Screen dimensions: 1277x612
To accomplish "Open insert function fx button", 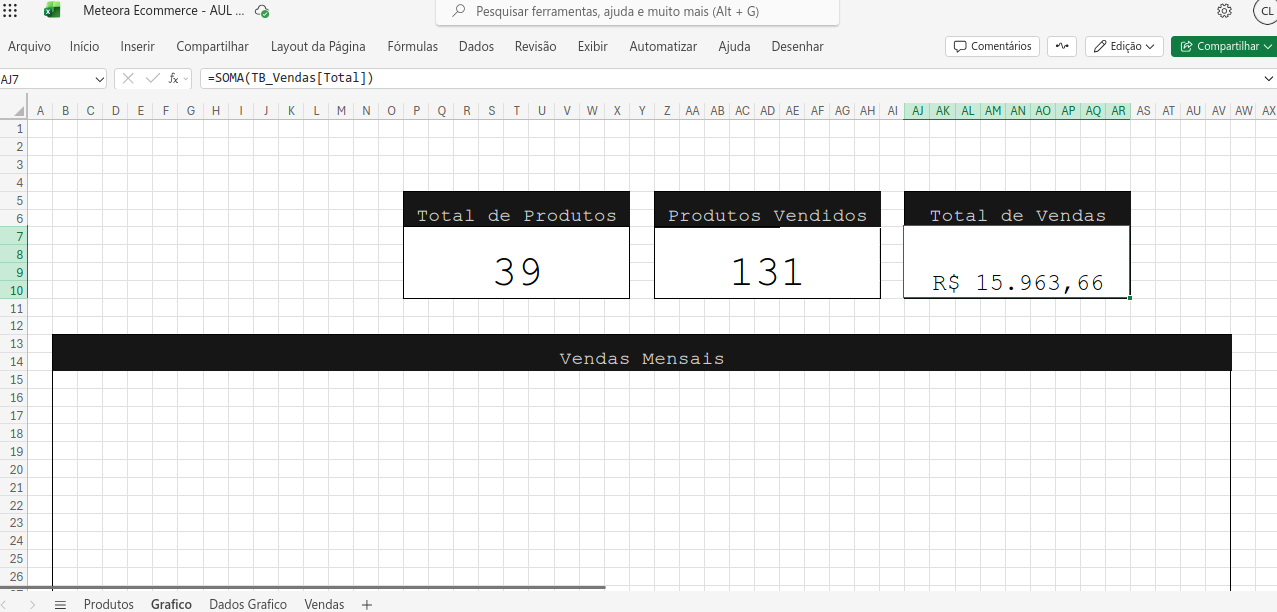I will pyautogui.click(x=175, y=78).
